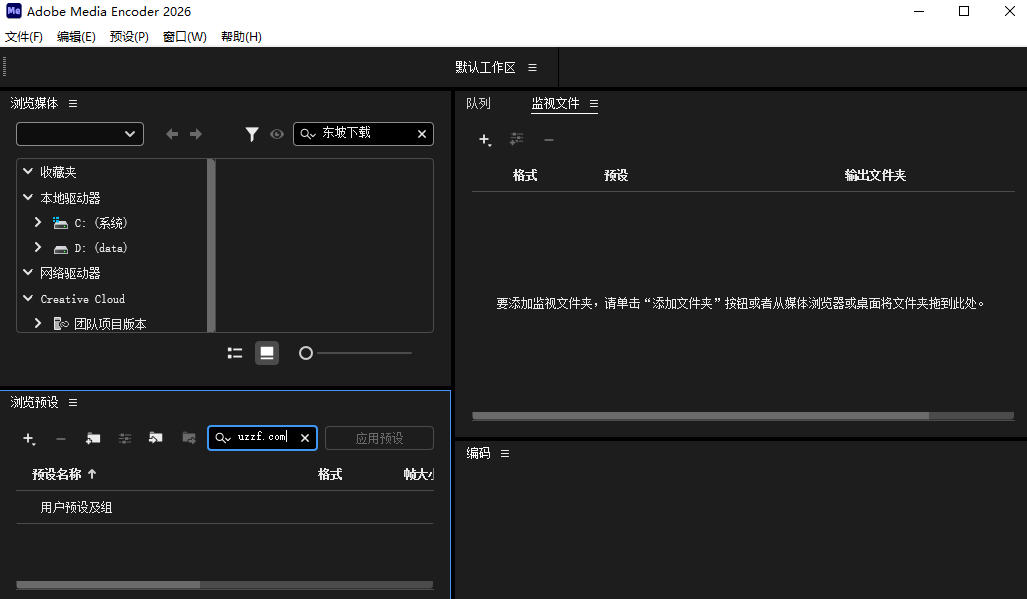Open the 帮助(H) menu

point(241,37)
